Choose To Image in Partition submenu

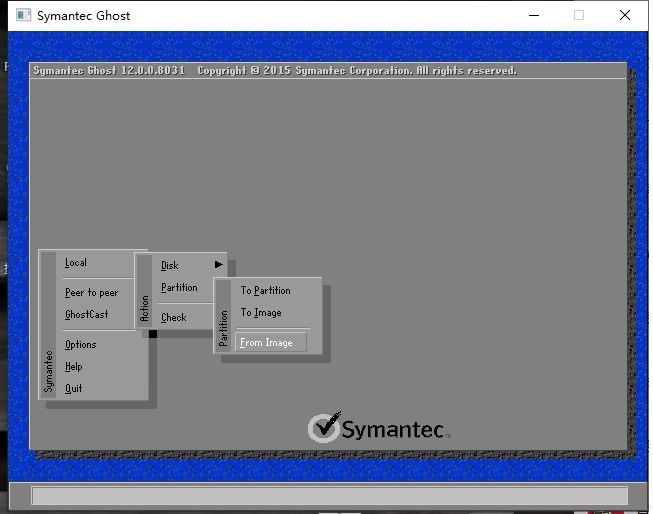261,313
